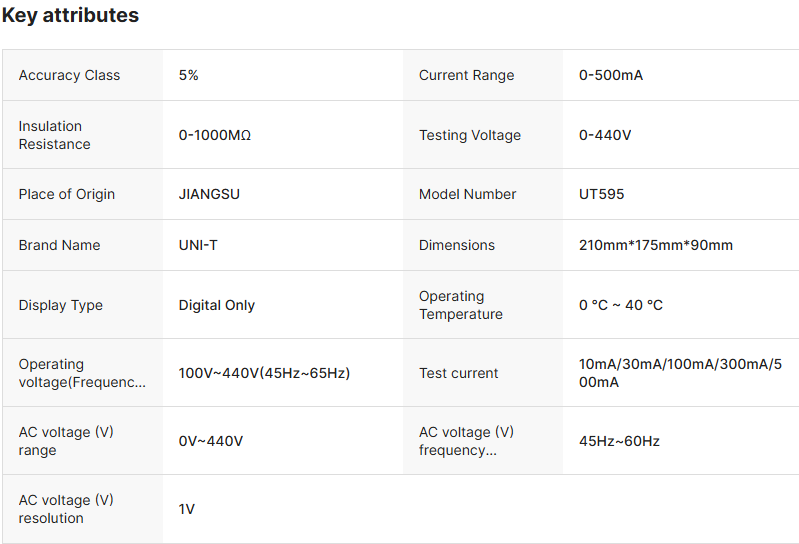This screenshot has height=544, width=799.
Task: Click the truncated Operating voltage(Frequenc... label
Action: pos(82,373)
